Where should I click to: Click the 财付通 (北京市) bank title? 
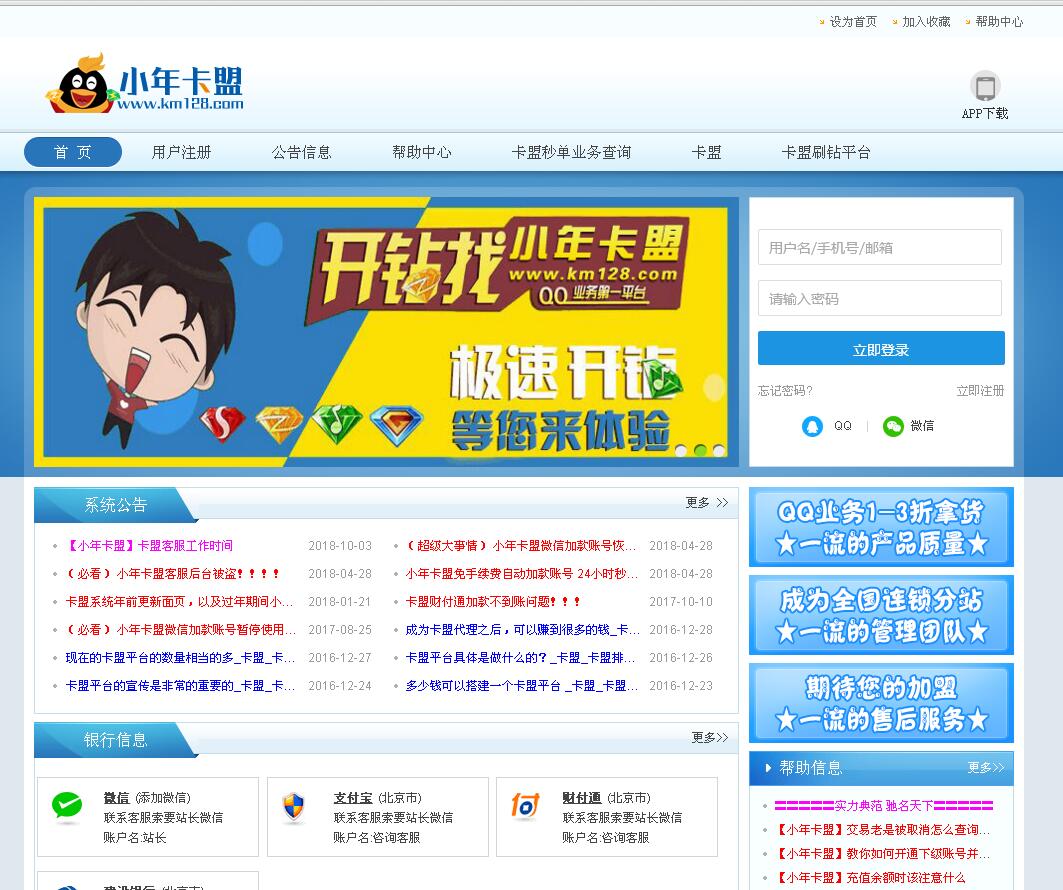607,798
